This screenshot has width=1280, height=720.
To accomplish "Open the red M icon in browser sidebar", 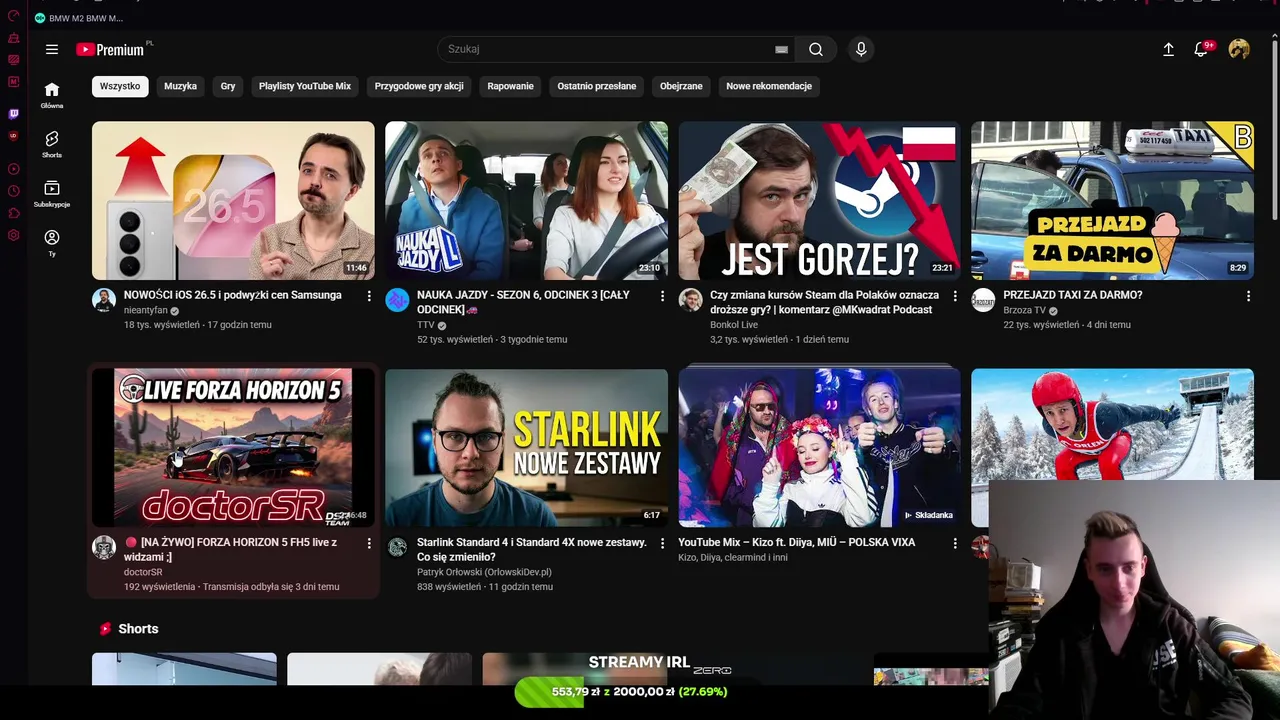I will (x=14, y=81).
